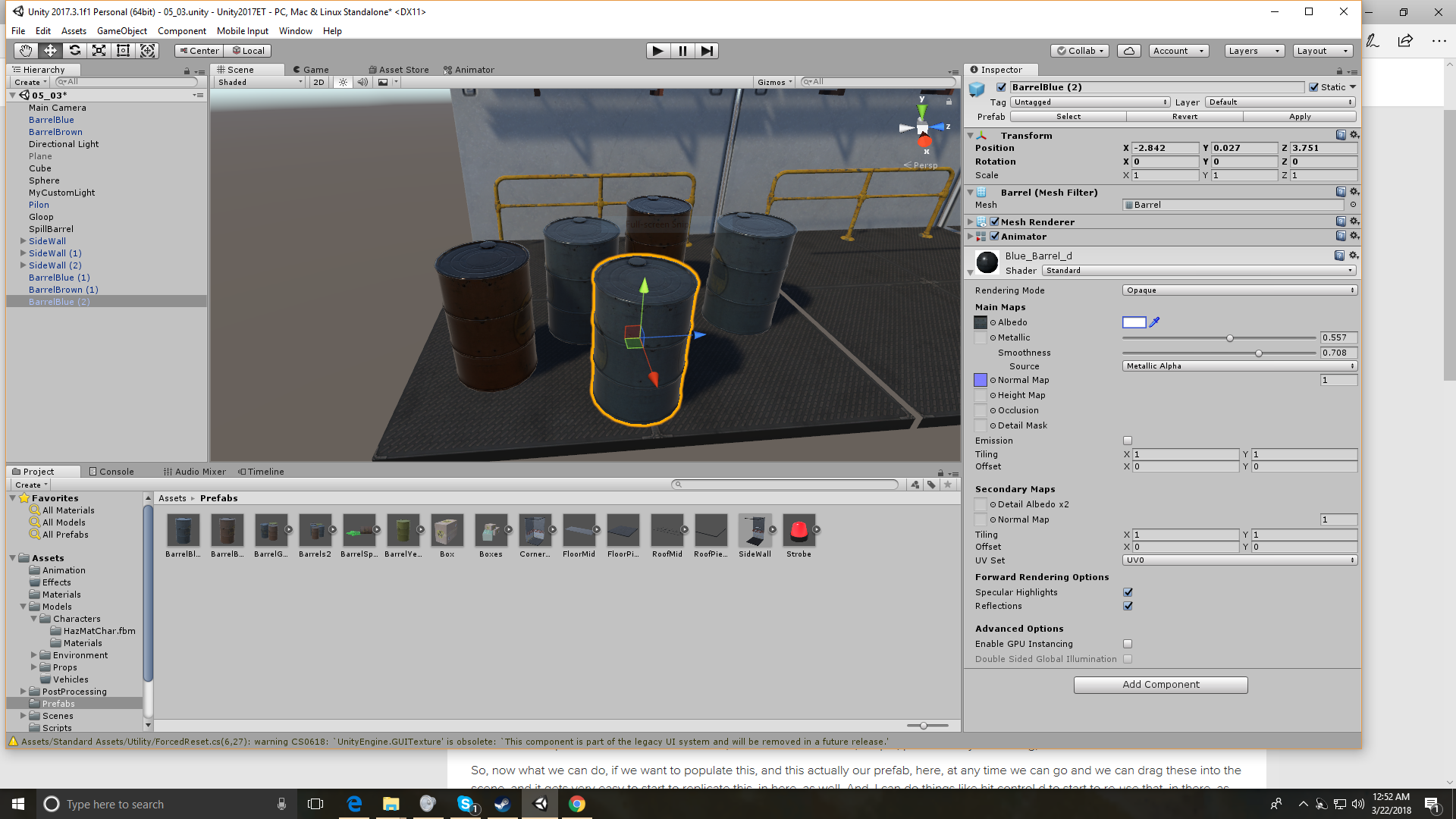
Task: Toggle 2D scene view mode
Action: [318, 82]
